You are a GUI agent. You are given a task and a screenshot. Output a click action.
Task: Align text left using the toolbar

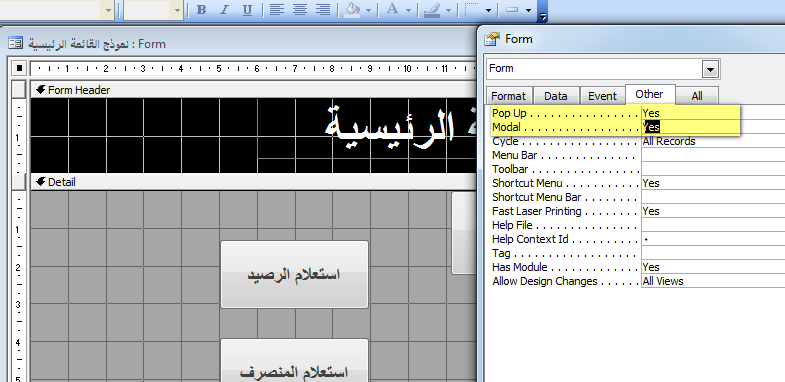tap(276, 10)
